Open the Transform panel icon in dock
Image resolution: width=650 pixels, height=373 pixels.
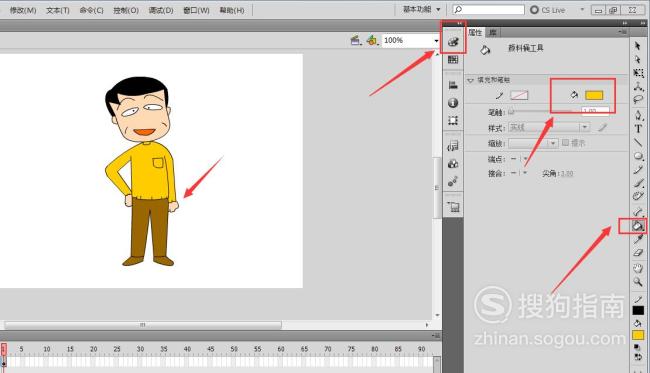point(453,121)
